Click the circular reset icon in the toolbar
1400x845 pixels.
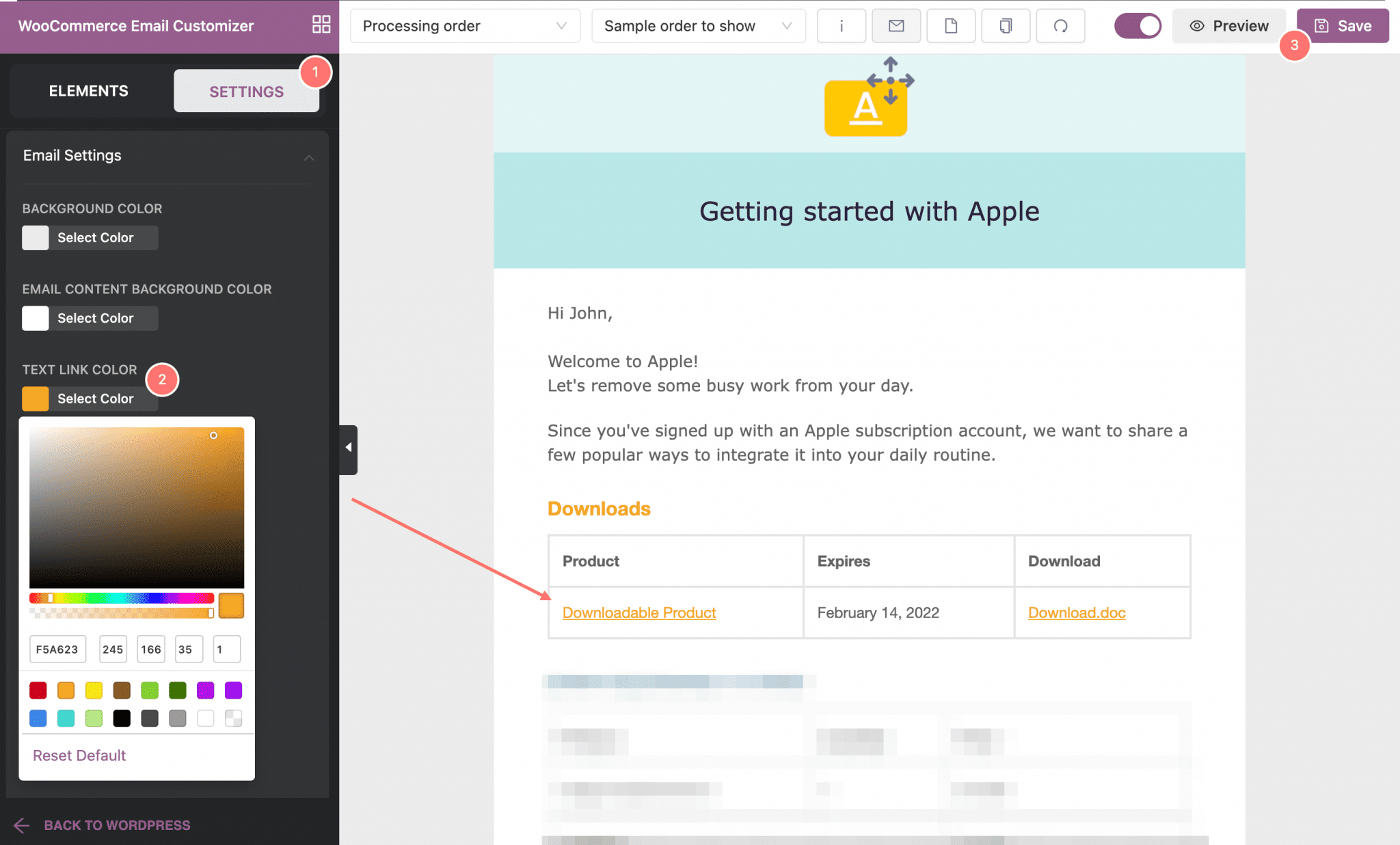pyautogui.click(x=1060, y=26)
